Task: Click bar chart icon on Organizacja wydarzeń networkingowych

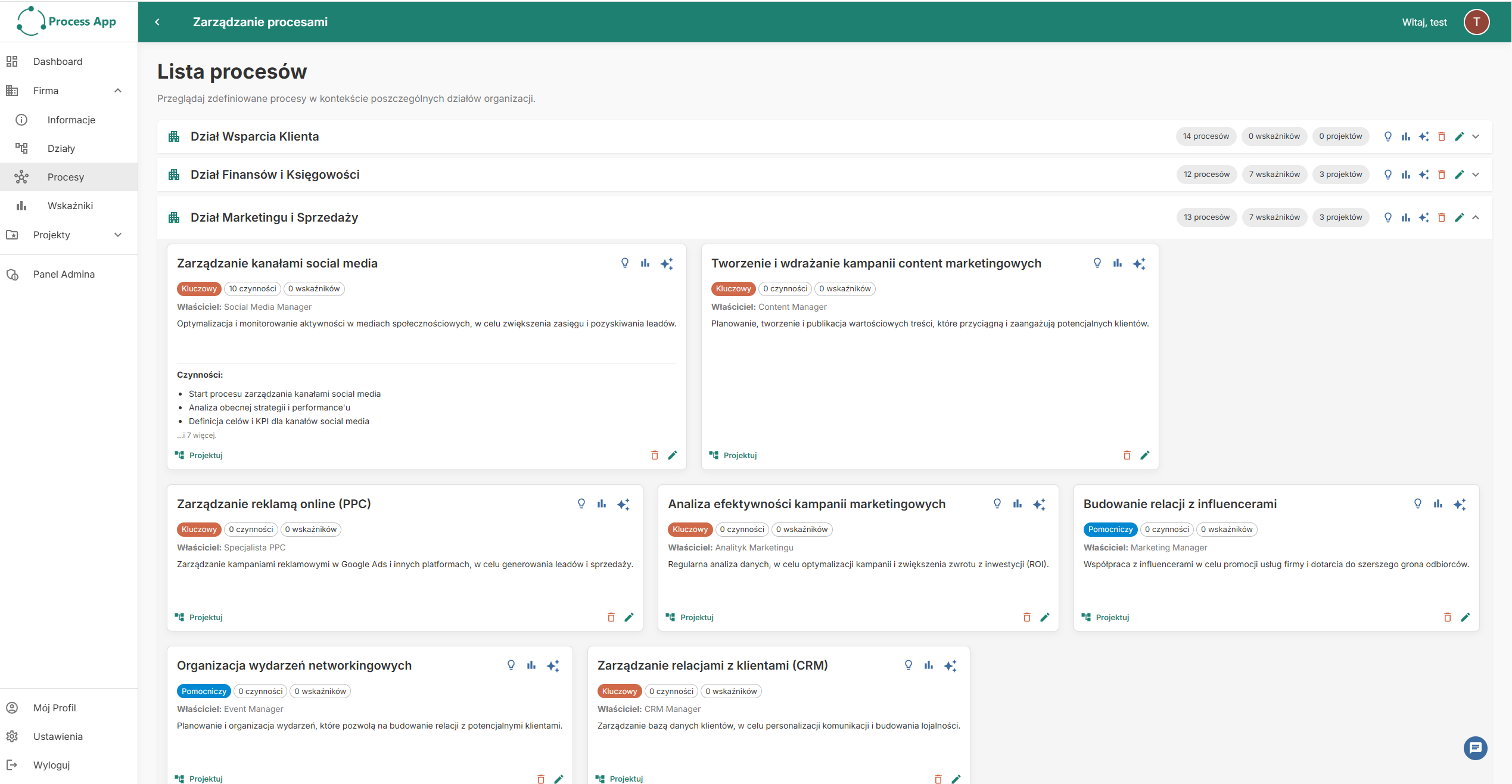Action: coord(531,665)
